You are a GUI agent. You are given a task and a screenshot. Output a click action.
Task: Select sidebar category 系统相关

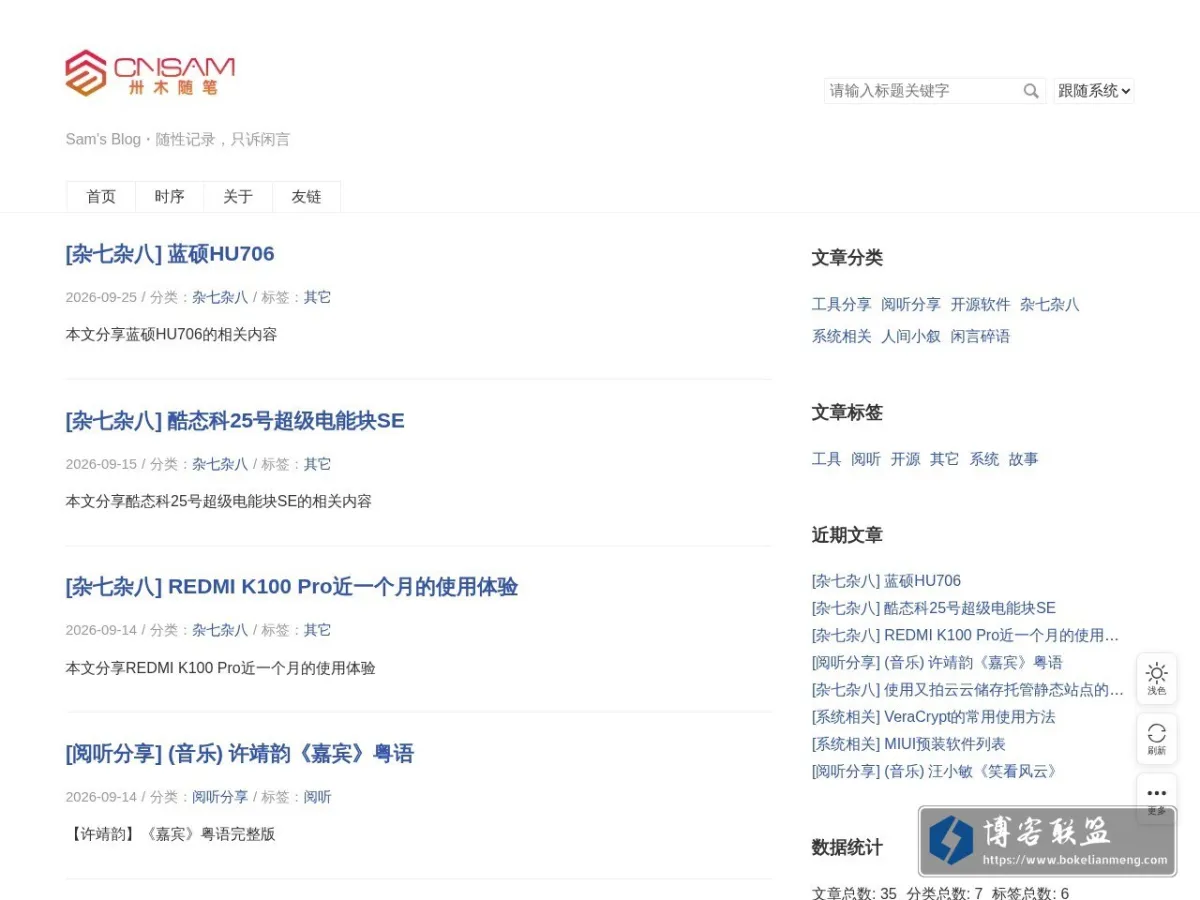pos(841,336)
